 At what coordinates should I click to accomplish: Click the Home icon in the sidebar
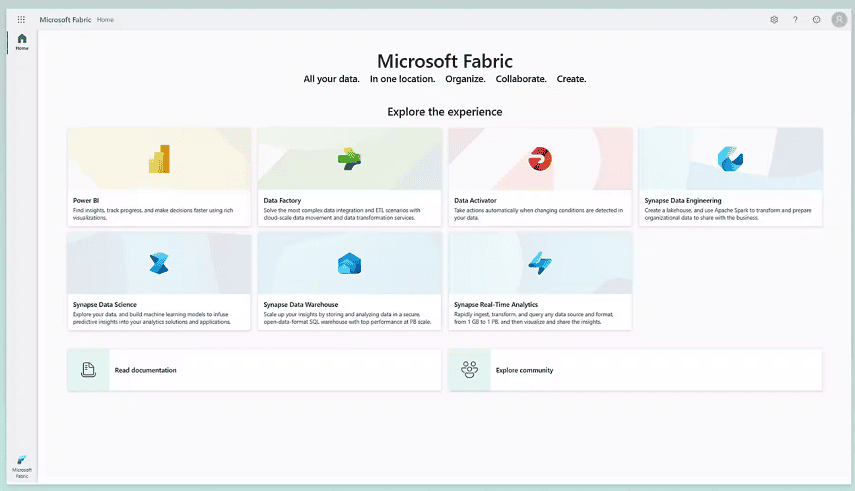[x=22, y=39]
